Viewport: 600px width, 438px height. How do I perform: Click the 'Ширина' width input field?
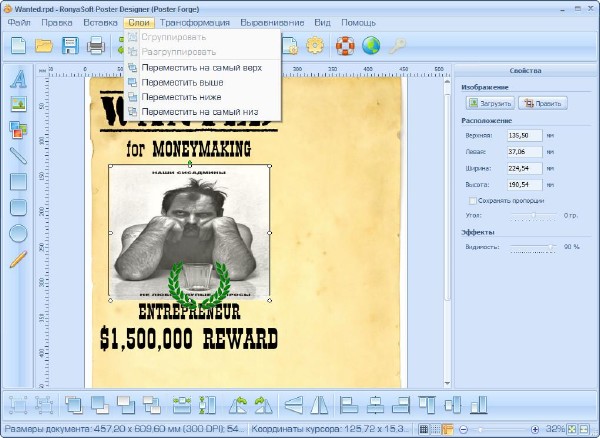point(524,168)
